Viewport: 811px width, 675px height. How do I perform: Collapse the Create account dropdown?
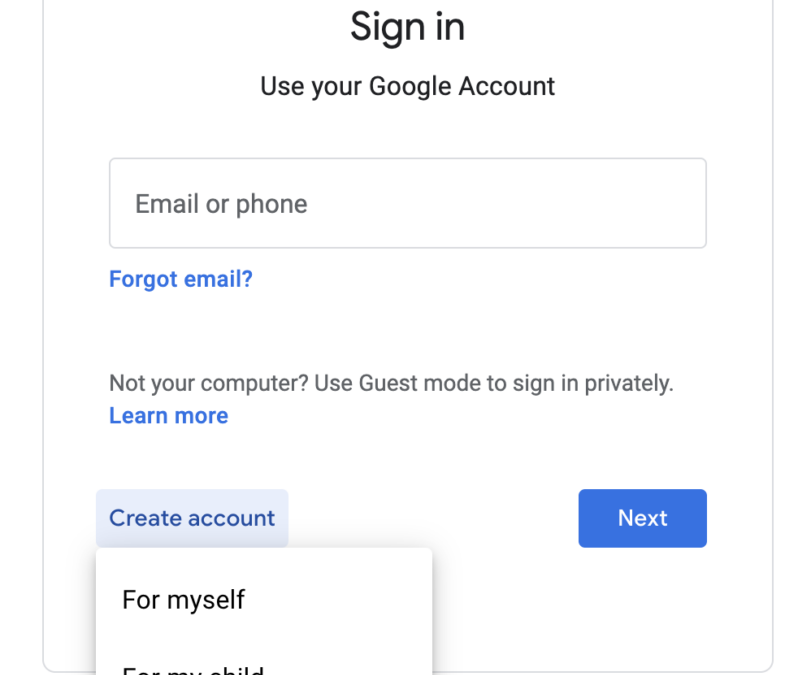point(192,518)
